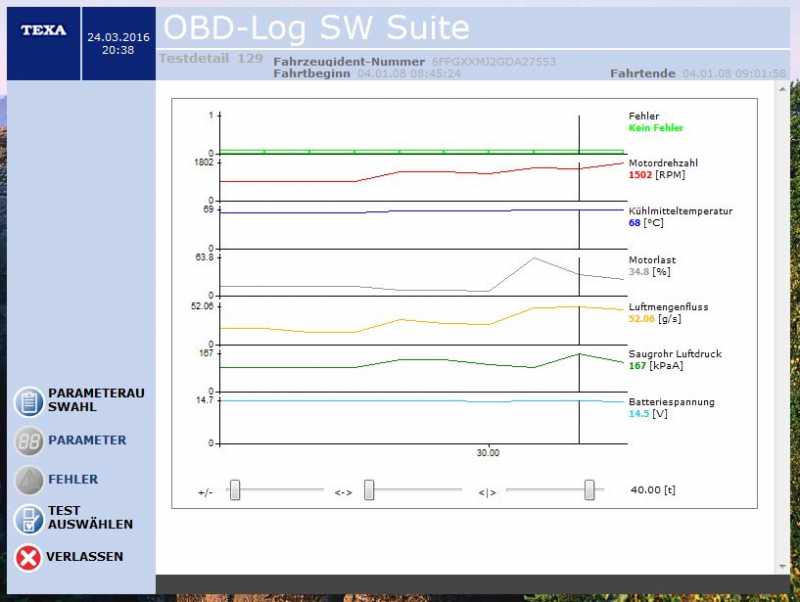Show the FEHLER list
The height and width of the screenshot is (602, 800).
pos(73,480)
